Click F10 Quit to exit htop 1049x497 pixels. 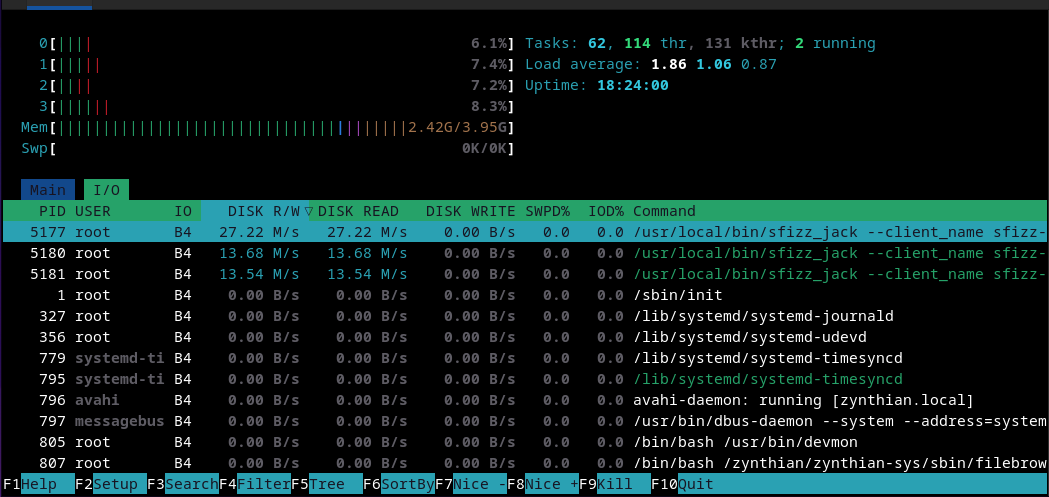pos(696,484)
